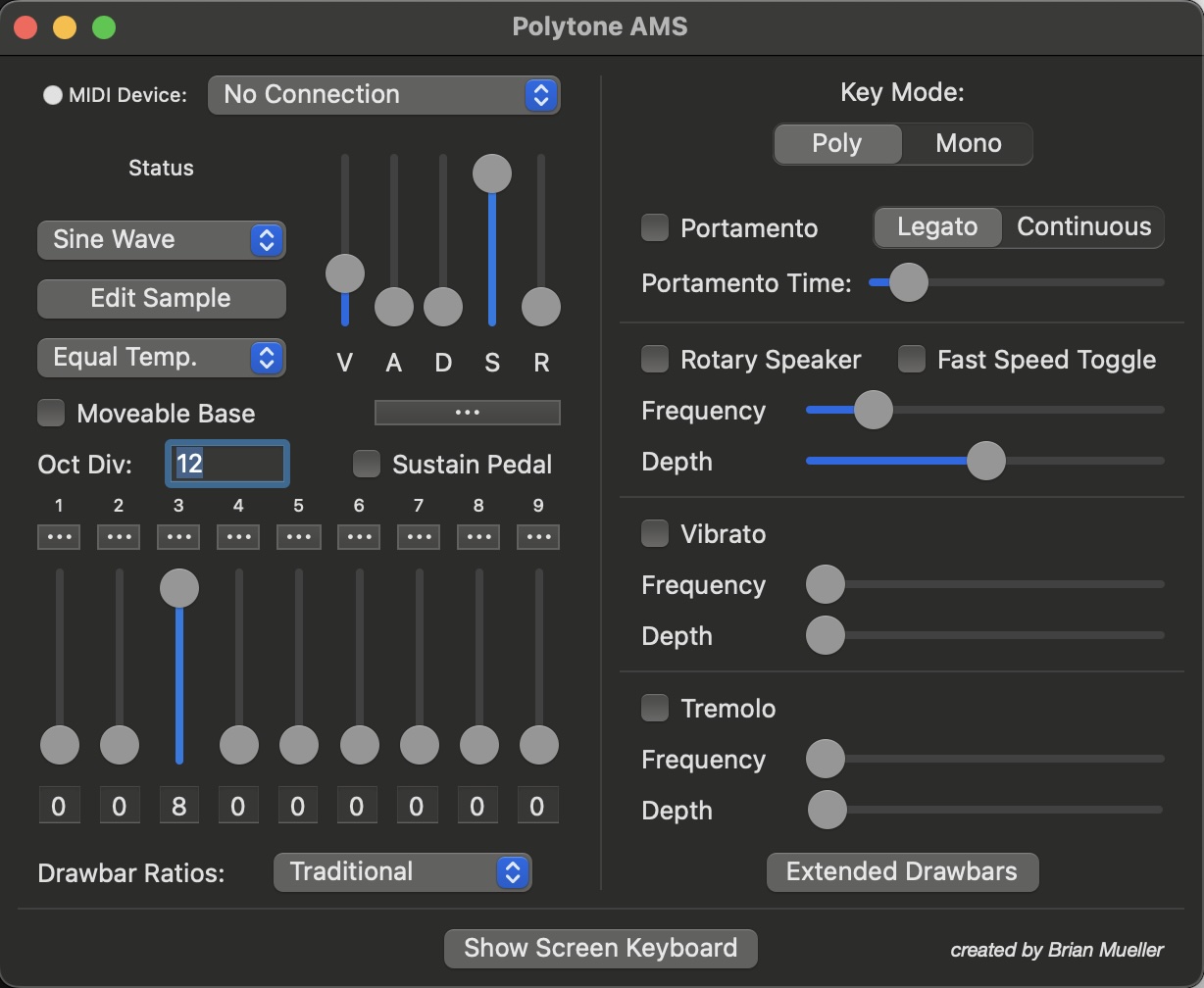
Task: Click the Rotary Speaker Depth slider handle
Action: click(985, 461)
